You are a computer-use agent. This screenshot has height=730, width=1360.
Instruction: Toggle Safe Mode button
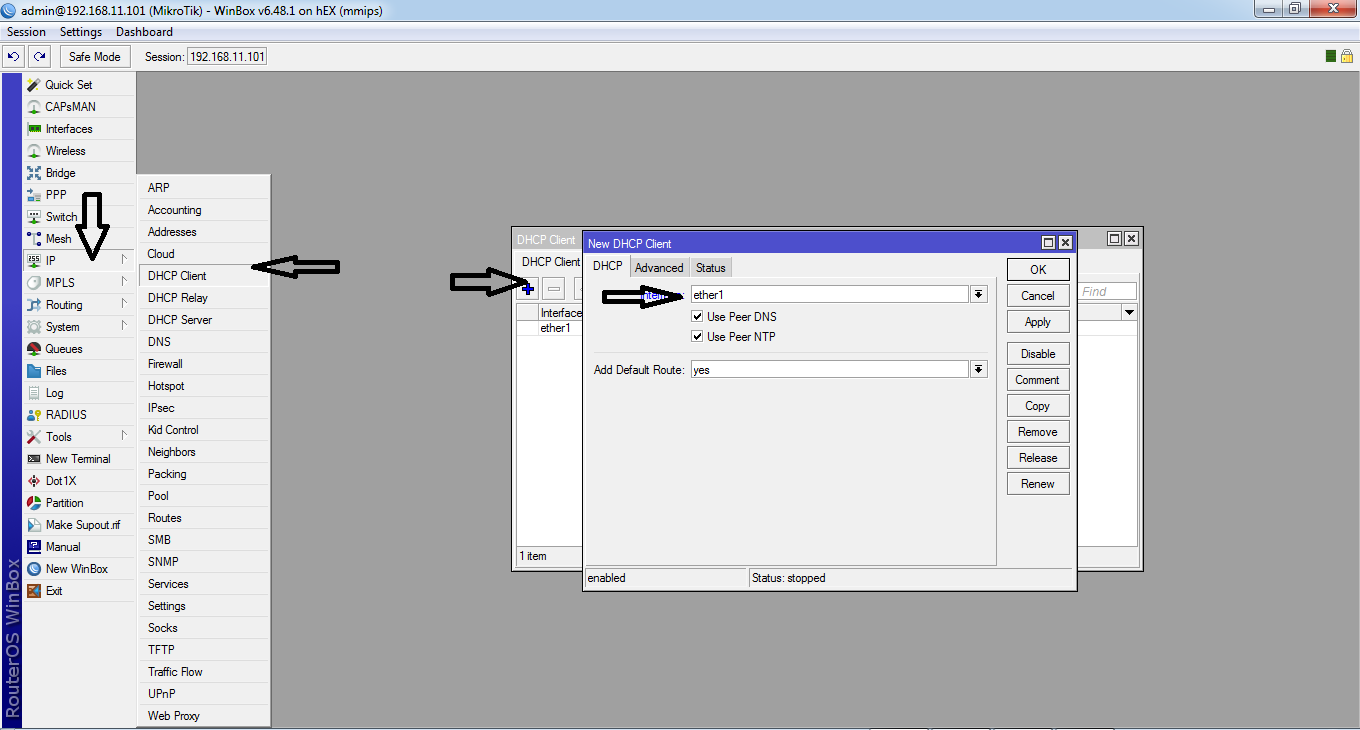tap(95, 57)
